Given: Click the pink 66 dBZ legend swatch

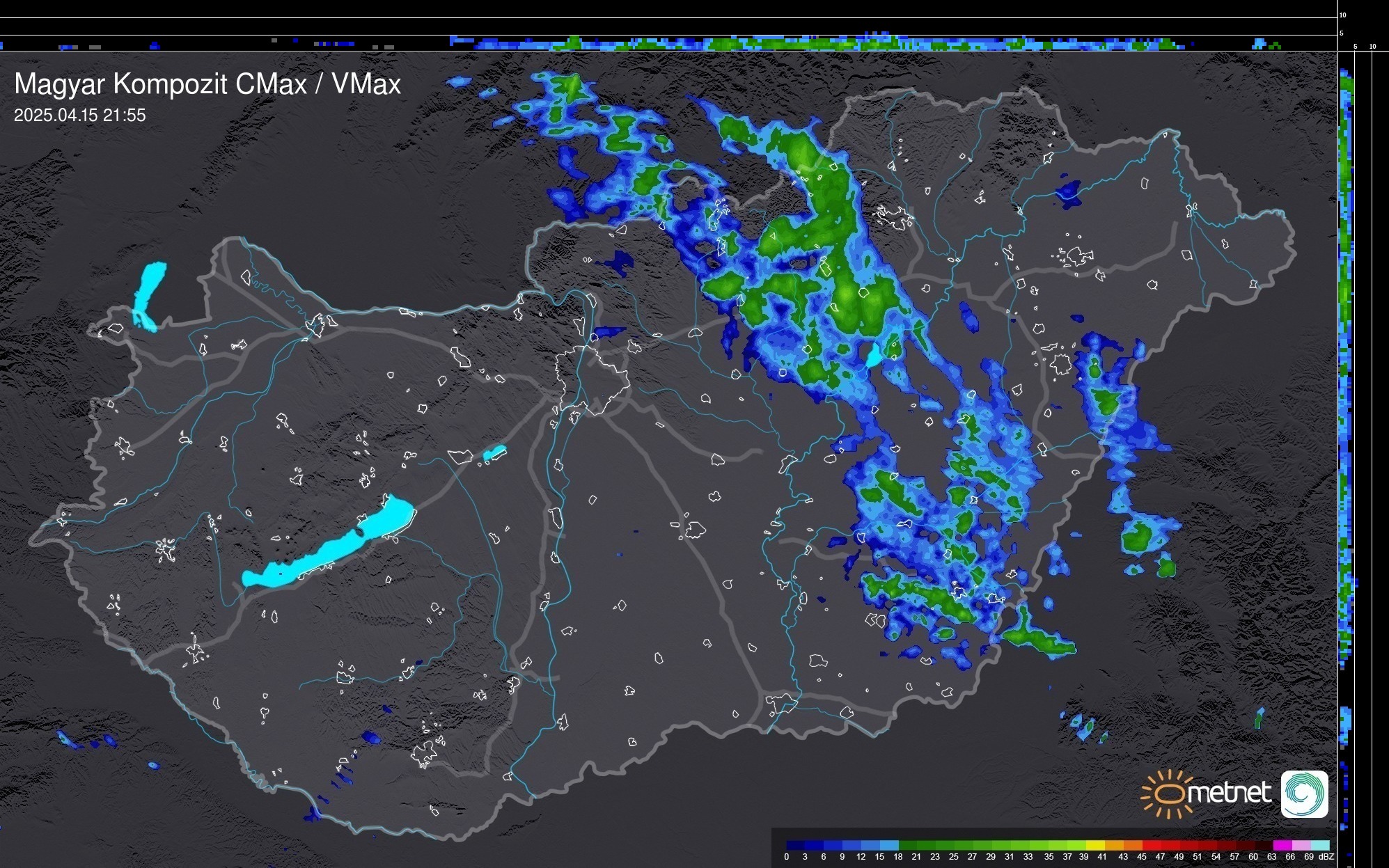Looking at the screenshot, I should (1301, 845).
